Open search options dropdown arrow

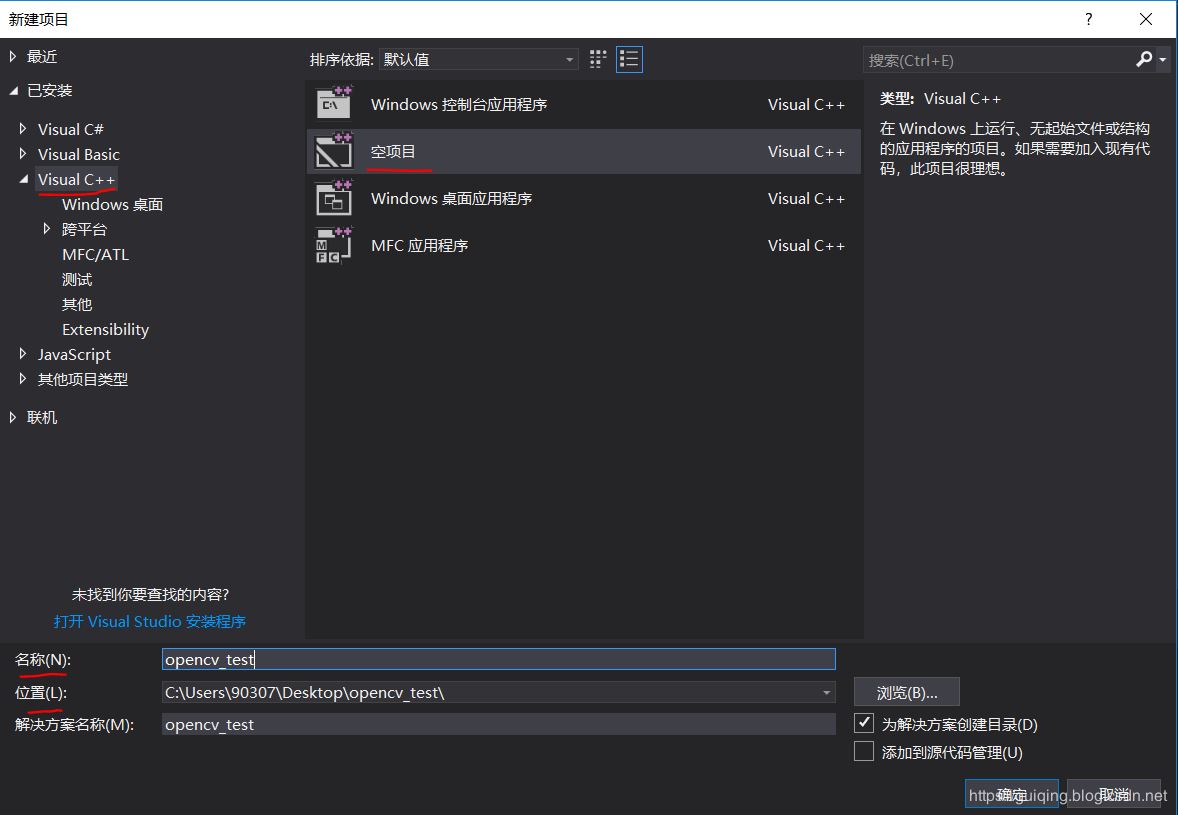[1162, 59]
